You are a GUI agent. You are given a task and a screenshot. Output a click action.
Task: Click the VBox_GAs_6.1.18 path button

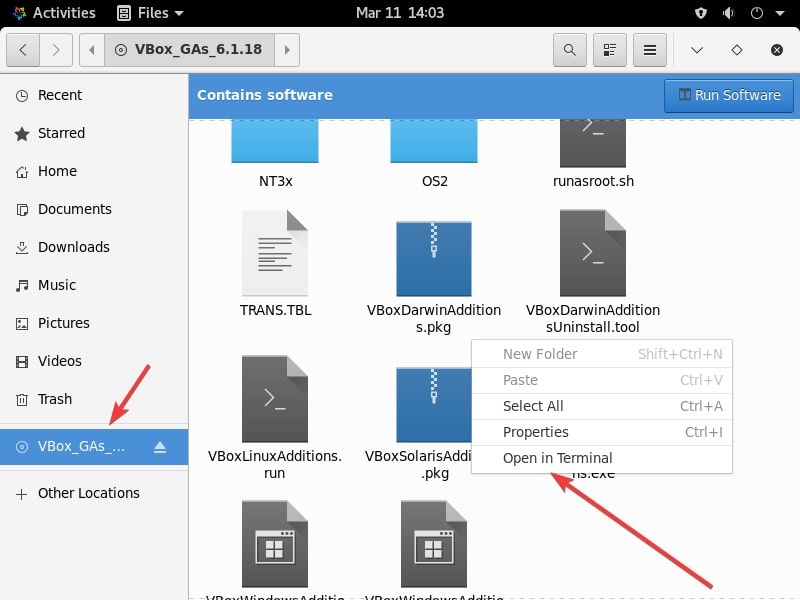190,50
